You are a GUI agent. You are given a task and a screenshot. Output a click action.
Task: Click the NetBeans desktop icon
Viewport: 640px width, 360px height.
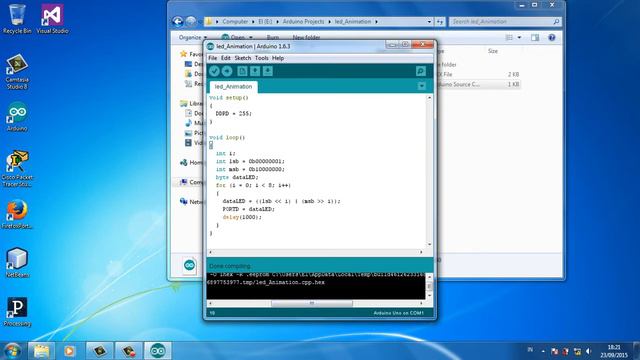coord(17,263)
